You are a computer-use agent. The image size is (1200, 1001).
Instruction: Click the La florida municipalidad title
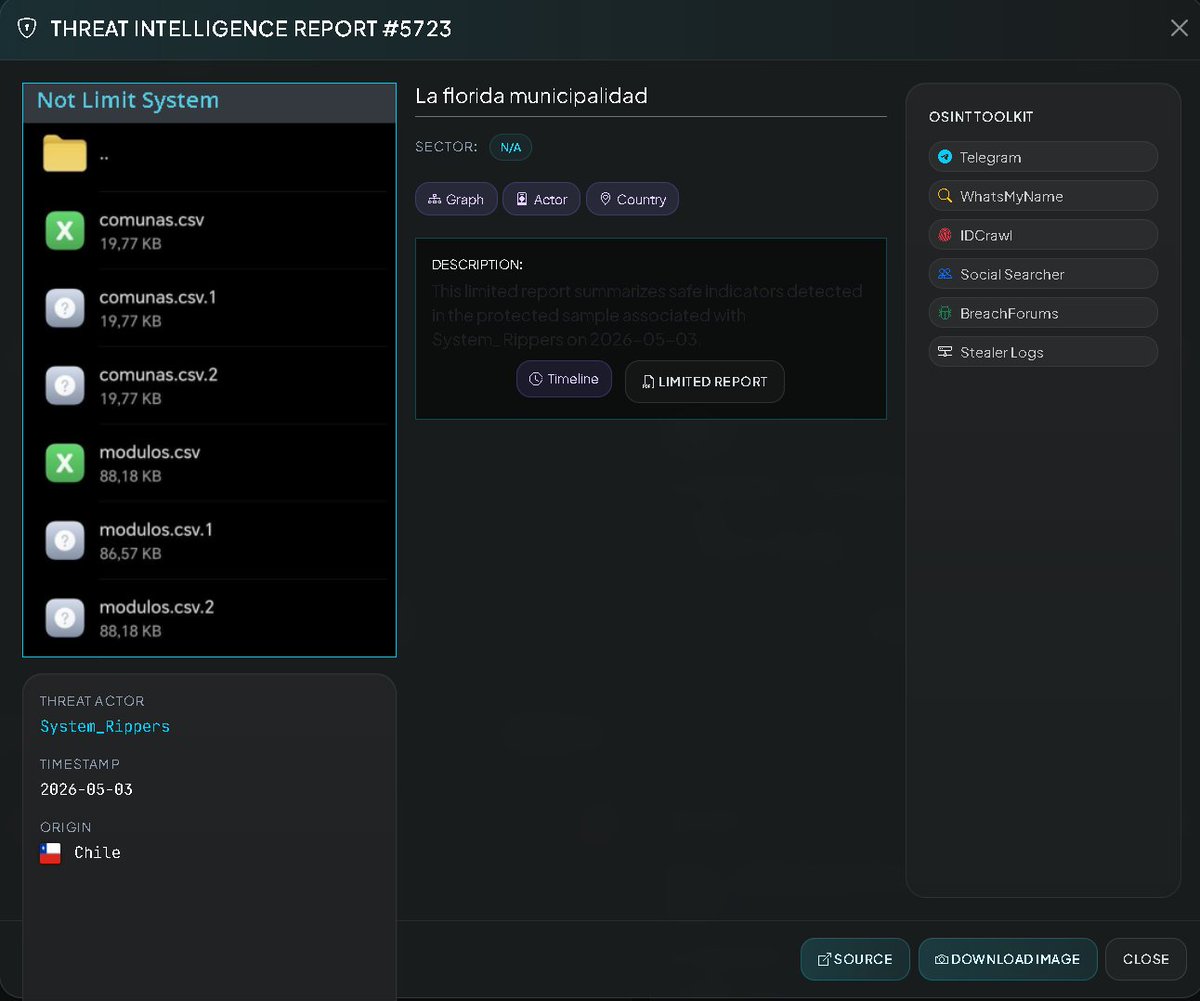531,96
